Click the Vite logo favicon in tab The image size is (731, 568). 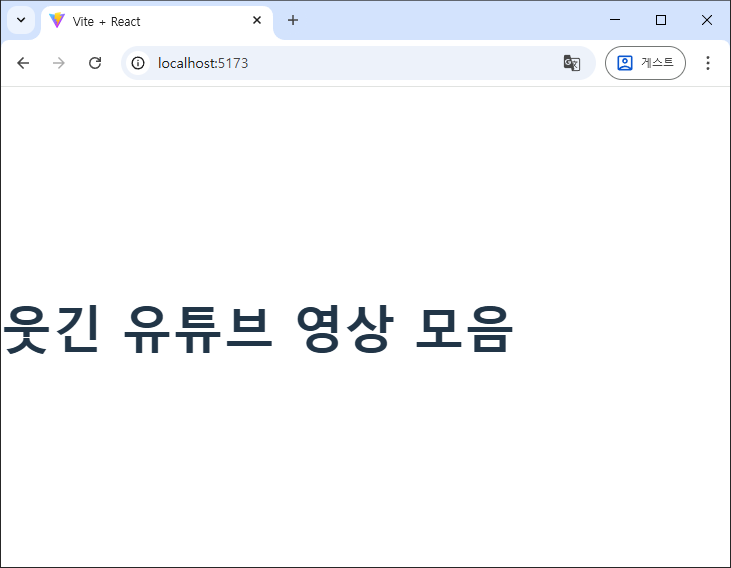point(57,20)
